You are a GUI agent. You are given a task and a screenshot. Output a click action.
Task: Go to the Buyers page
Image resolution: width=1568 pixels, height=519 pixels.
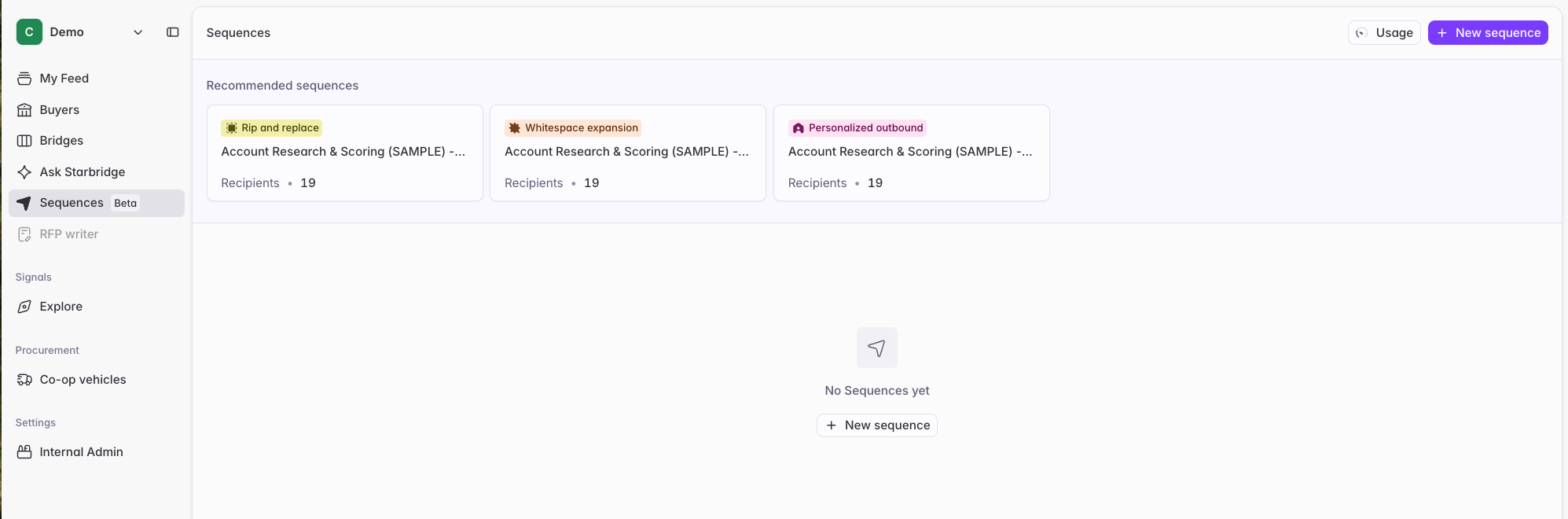tap(97, 110)
